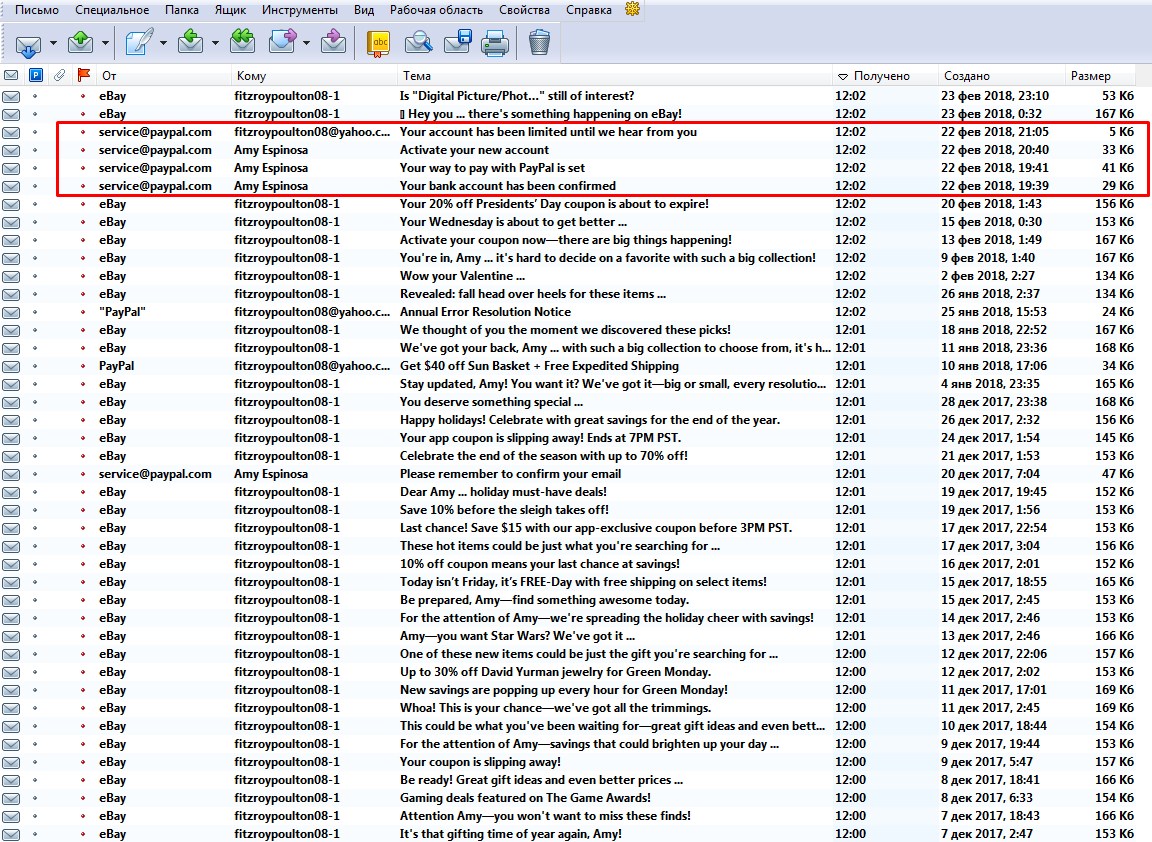
Task: Sort by the Получено column header
Action: [x=885, y=76]
